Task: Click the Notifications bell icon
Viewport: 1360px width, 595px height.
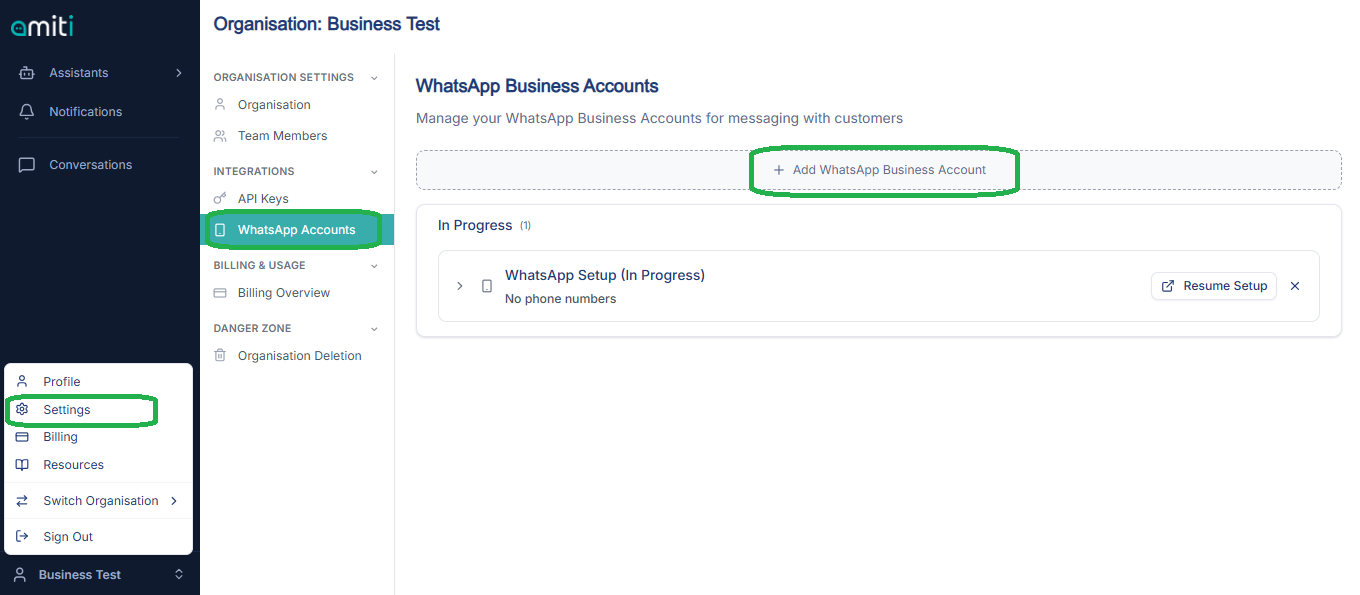Action: (x=27, y=112)
